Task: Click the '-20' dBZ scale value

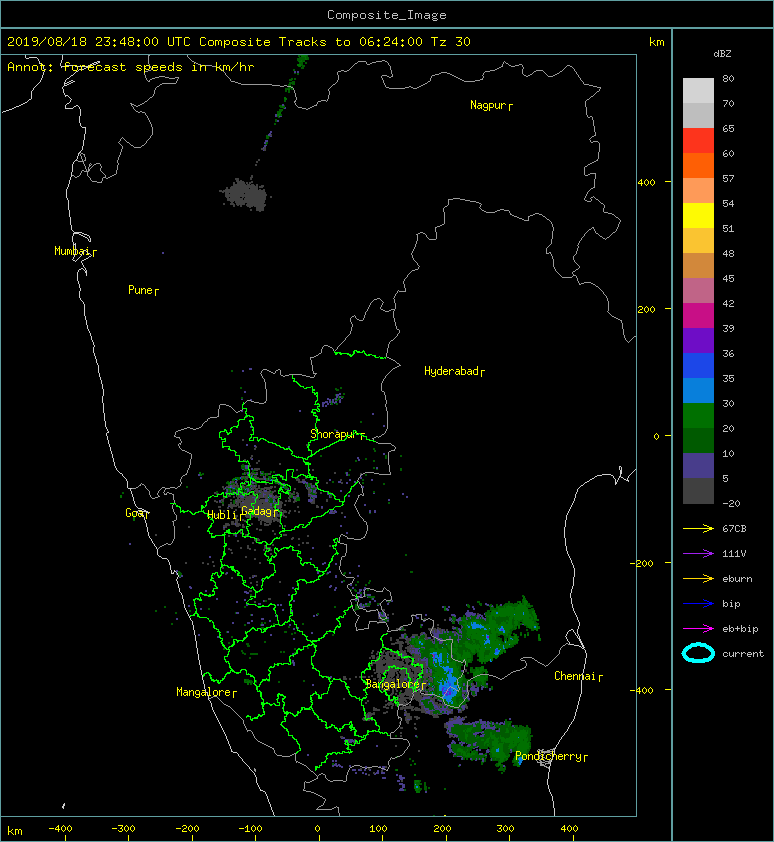Action: [731, 503]
